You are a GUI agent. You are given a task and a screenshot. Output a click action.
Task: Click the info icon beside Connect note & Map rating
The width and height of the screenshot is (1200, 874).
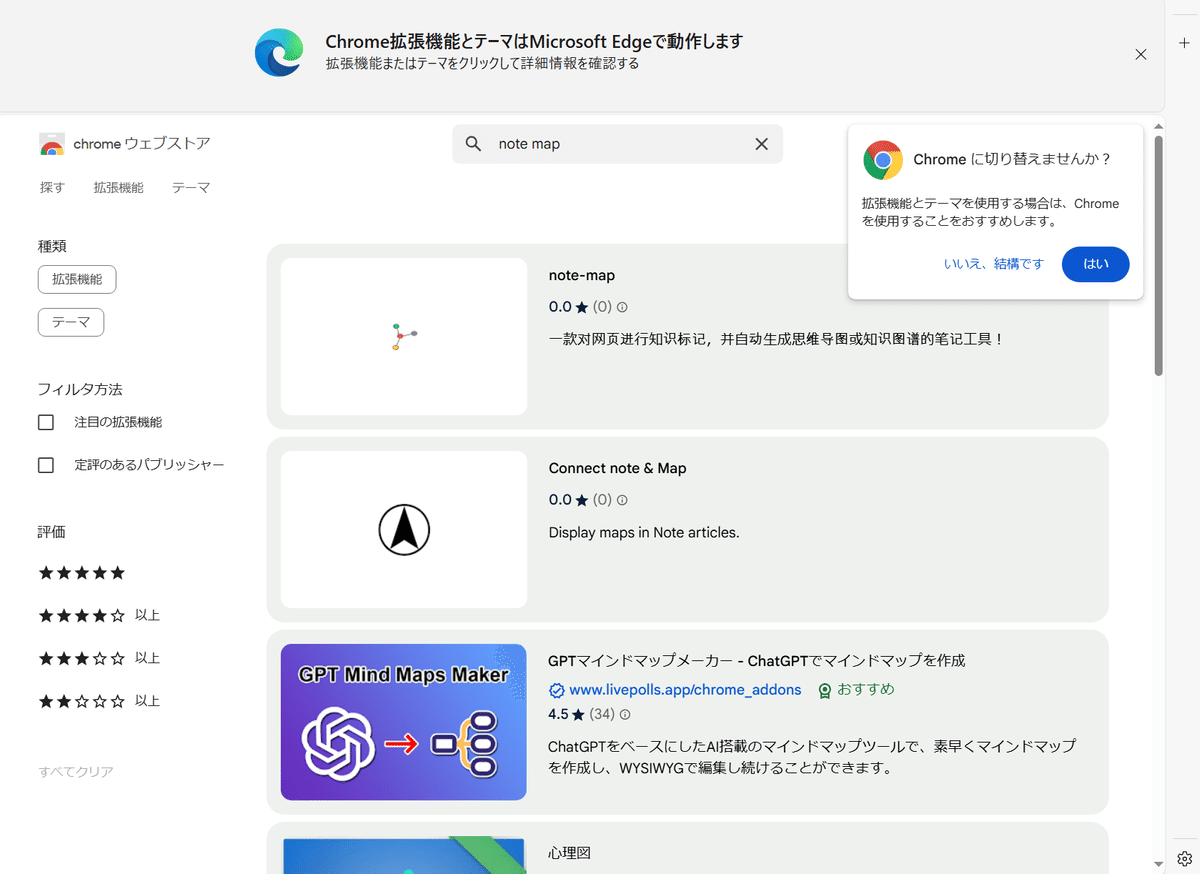[622, 500]
